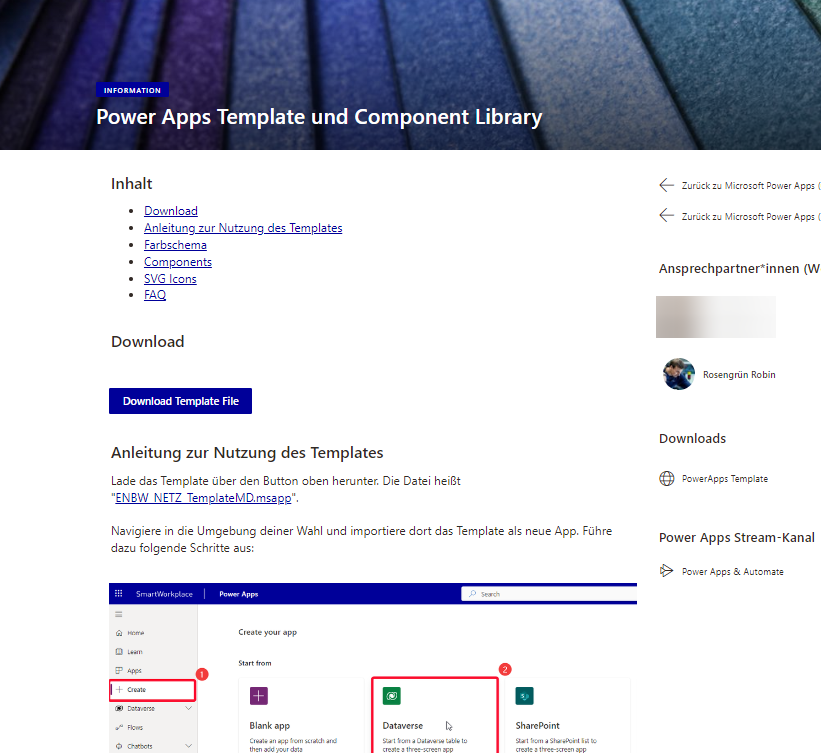Click the app launcher waffle icon in embedded screenshot
Image resolution: width=821 pixels, height=753 pixels.
point(118,593)
